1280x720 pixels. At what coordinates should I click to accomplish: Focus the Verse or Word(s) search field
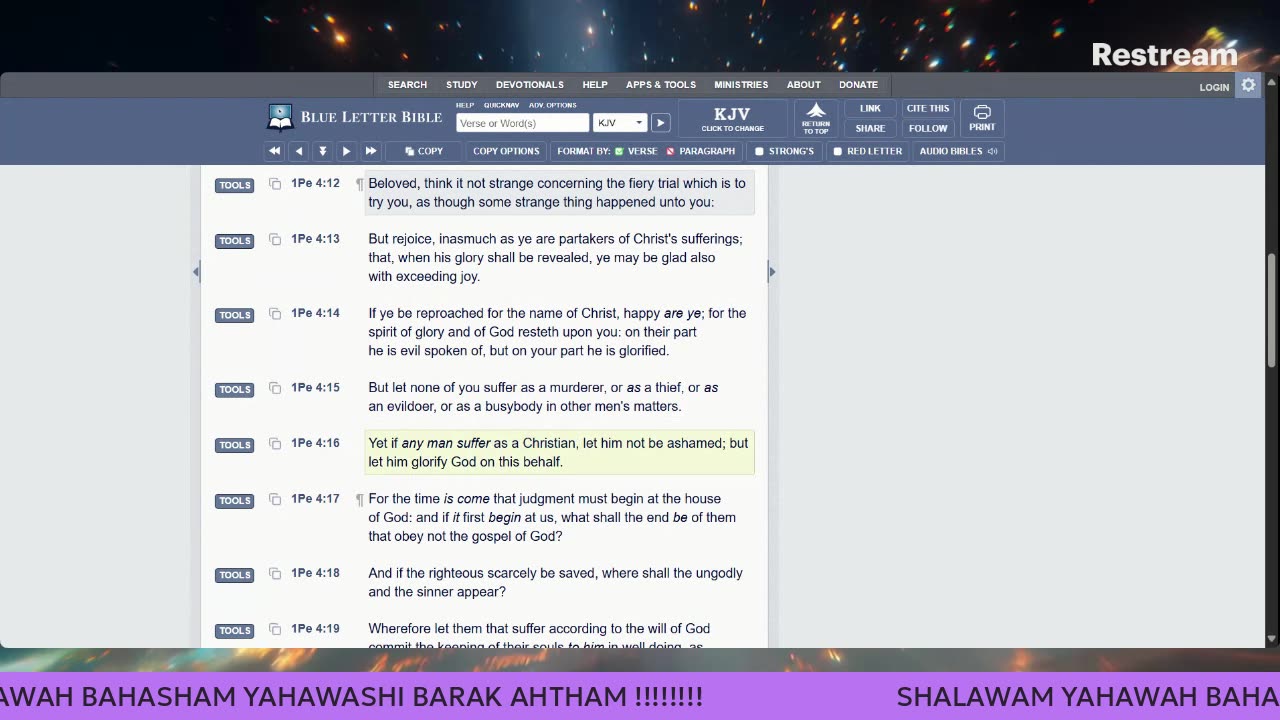(x=522, y=123)
